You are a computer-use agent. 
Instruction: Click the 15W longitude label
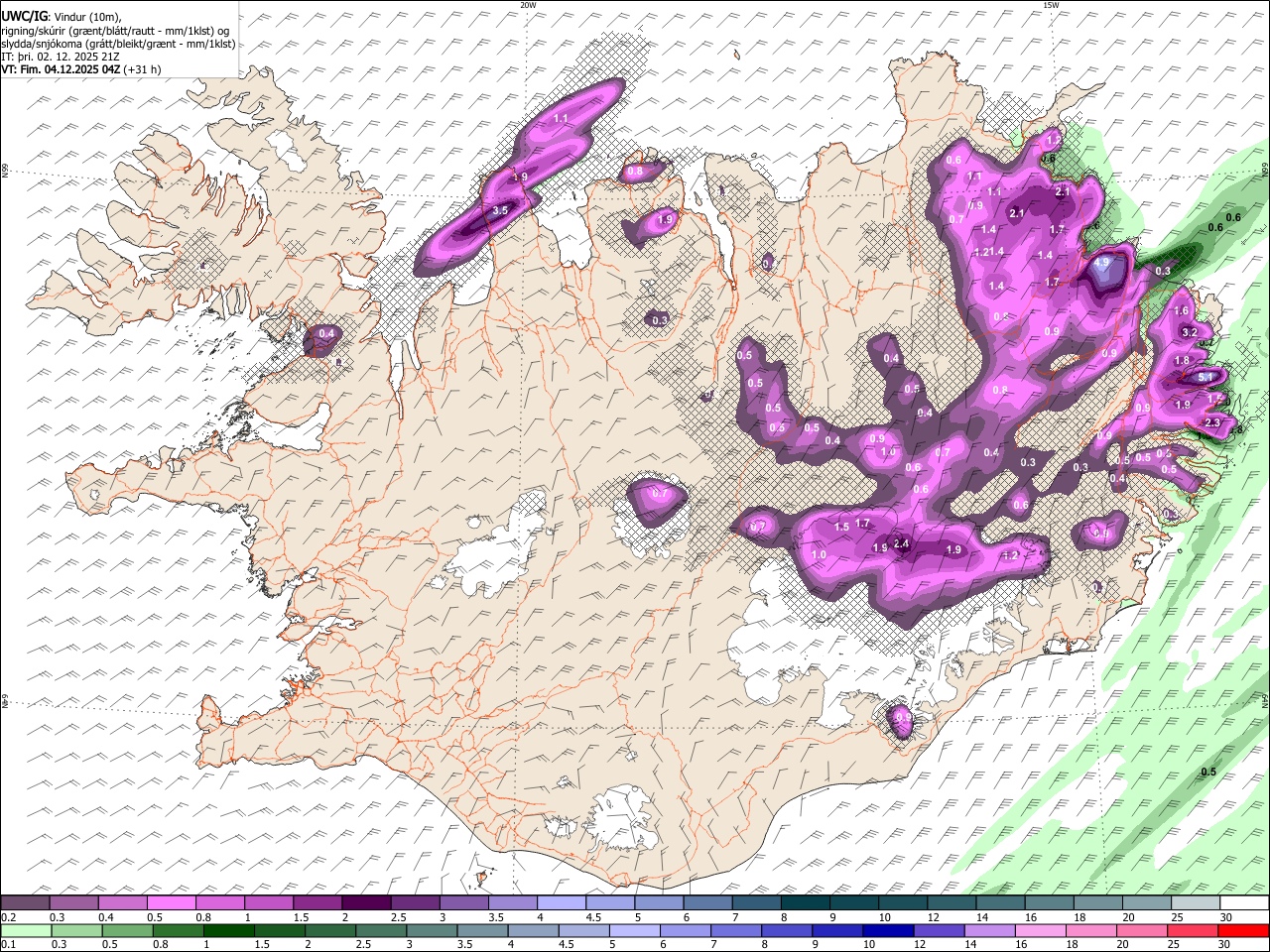click(x=1050, y=5)
